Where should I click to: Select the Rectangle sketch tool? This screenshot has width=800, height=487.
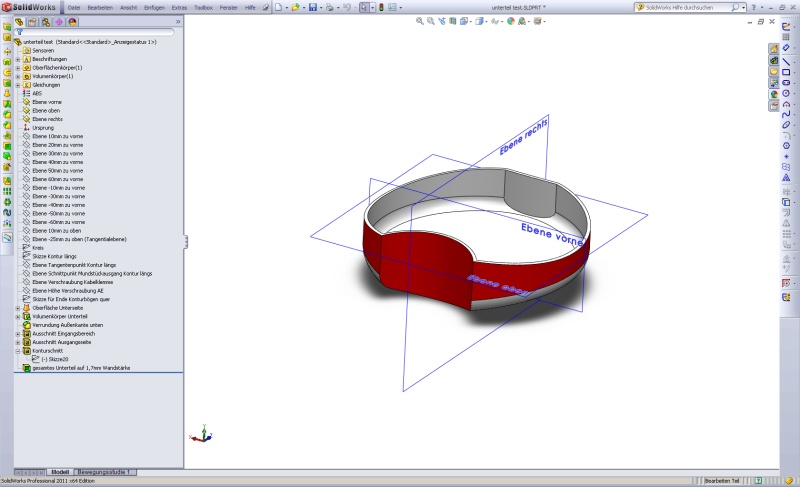click(787, 72)
